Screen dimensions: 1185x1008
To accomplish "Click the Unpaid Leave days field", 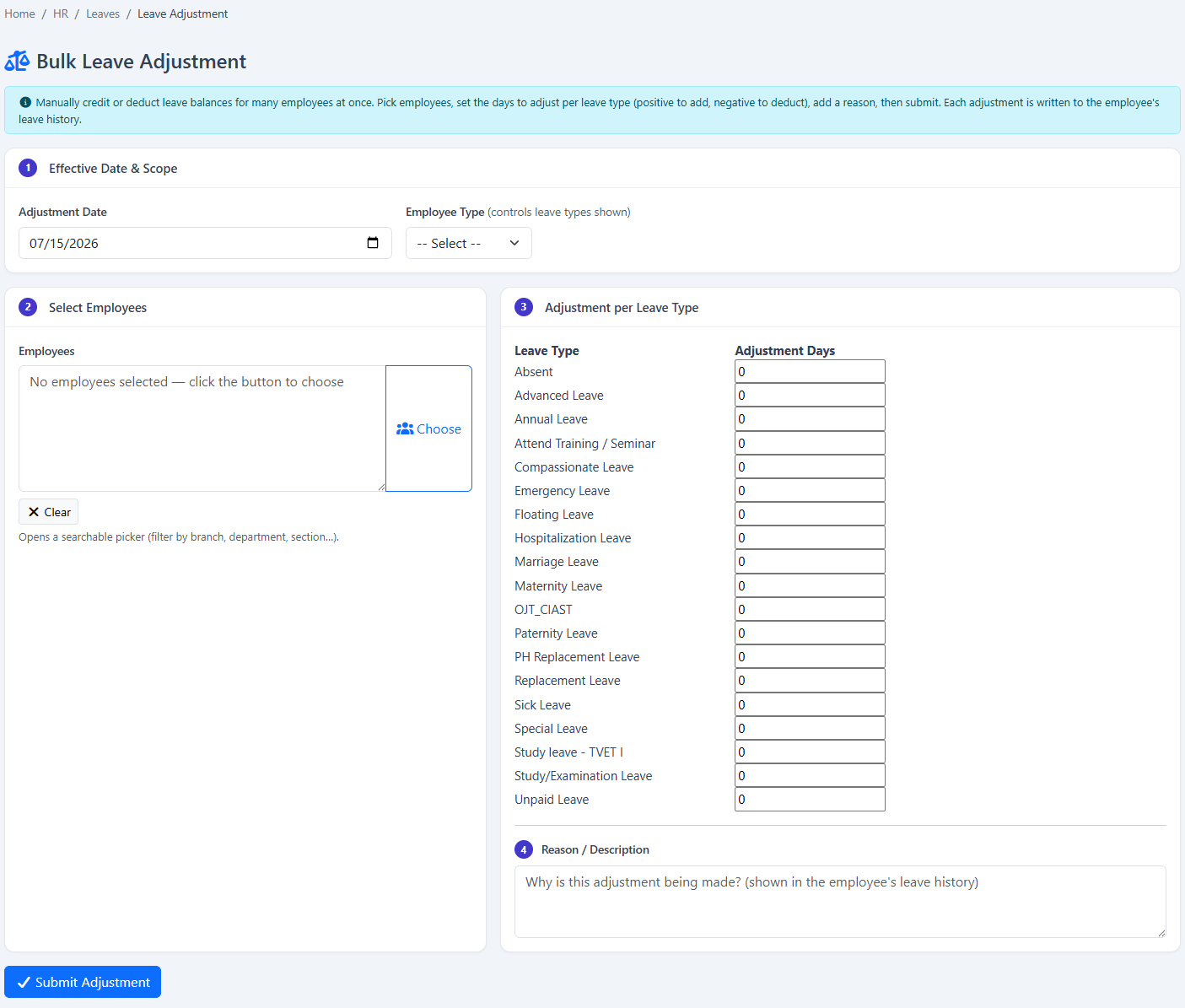I will [x=810, y=799].
